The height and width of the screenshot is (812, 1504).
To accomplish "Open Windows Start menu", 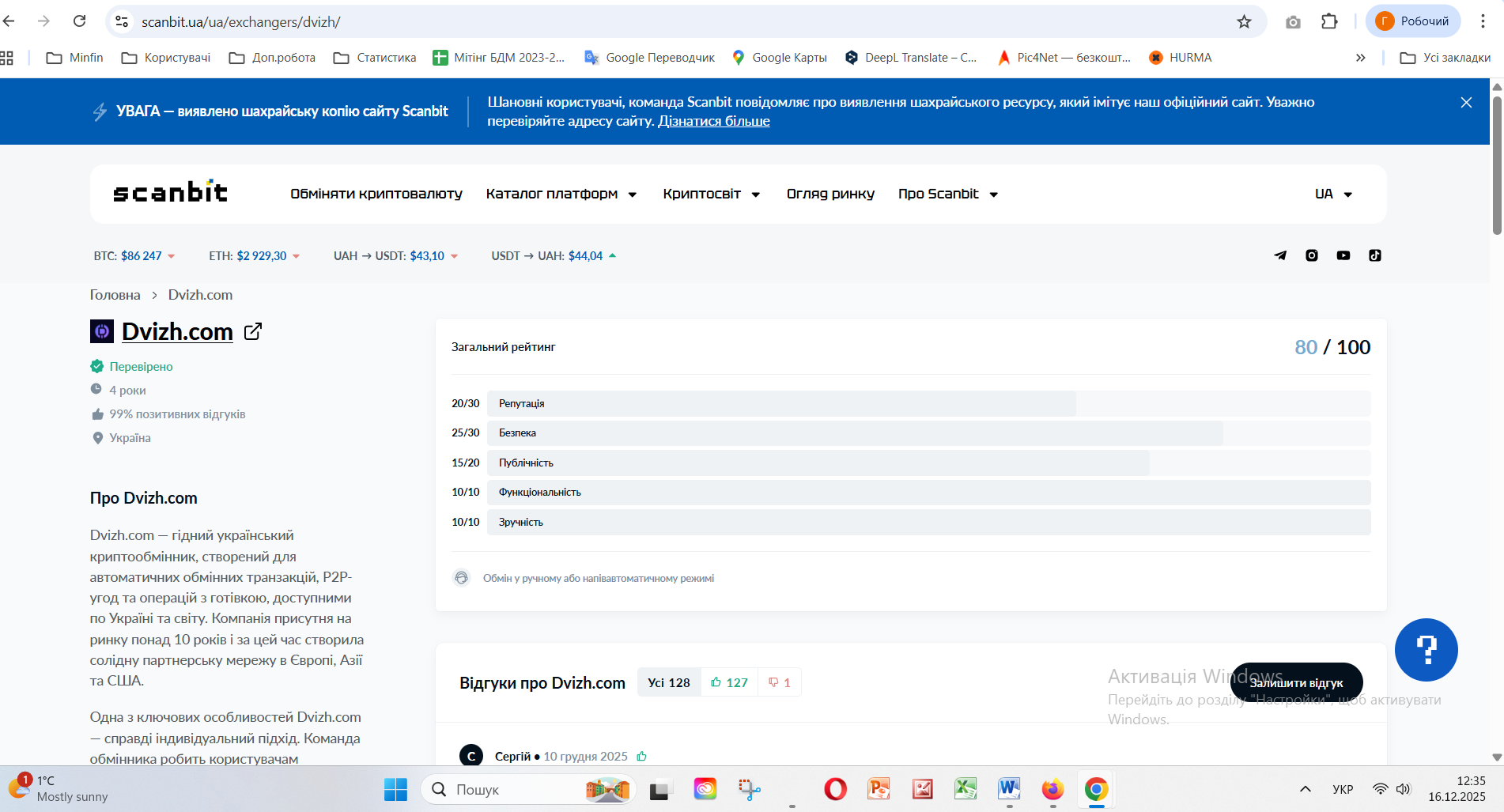I will 395,789.
